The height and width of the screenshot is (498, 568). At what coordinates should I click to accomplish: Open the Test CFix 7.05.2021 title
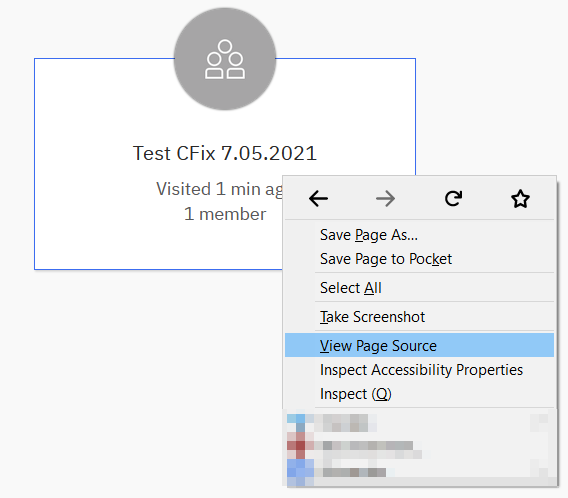pos(225,153)
